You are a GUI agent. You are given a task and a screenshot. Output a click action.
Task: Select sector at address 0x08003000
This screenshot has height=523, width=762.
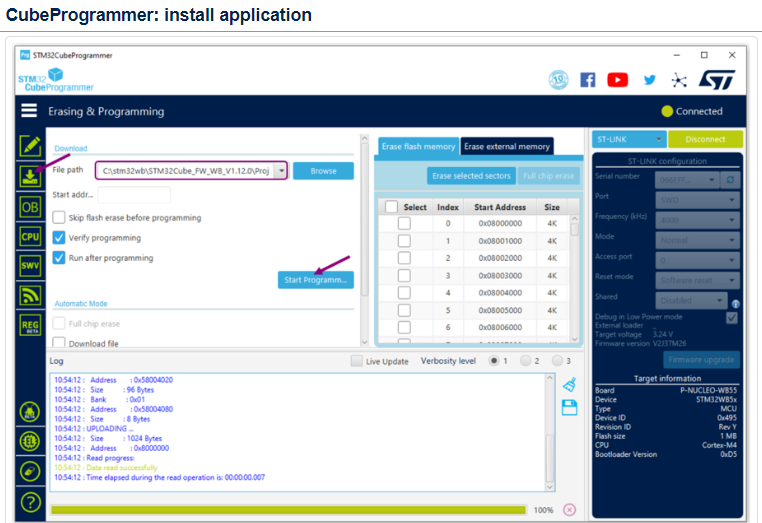pyautogui.click(x=404, y=276)
